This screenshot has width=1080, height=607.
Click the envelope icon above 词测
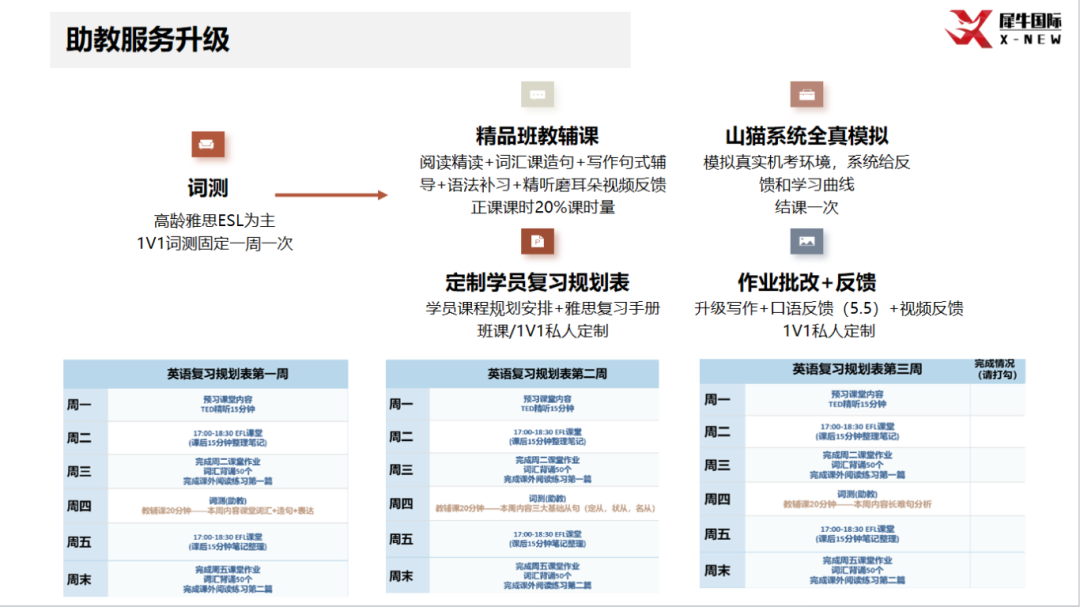click(x=207, y=145)
